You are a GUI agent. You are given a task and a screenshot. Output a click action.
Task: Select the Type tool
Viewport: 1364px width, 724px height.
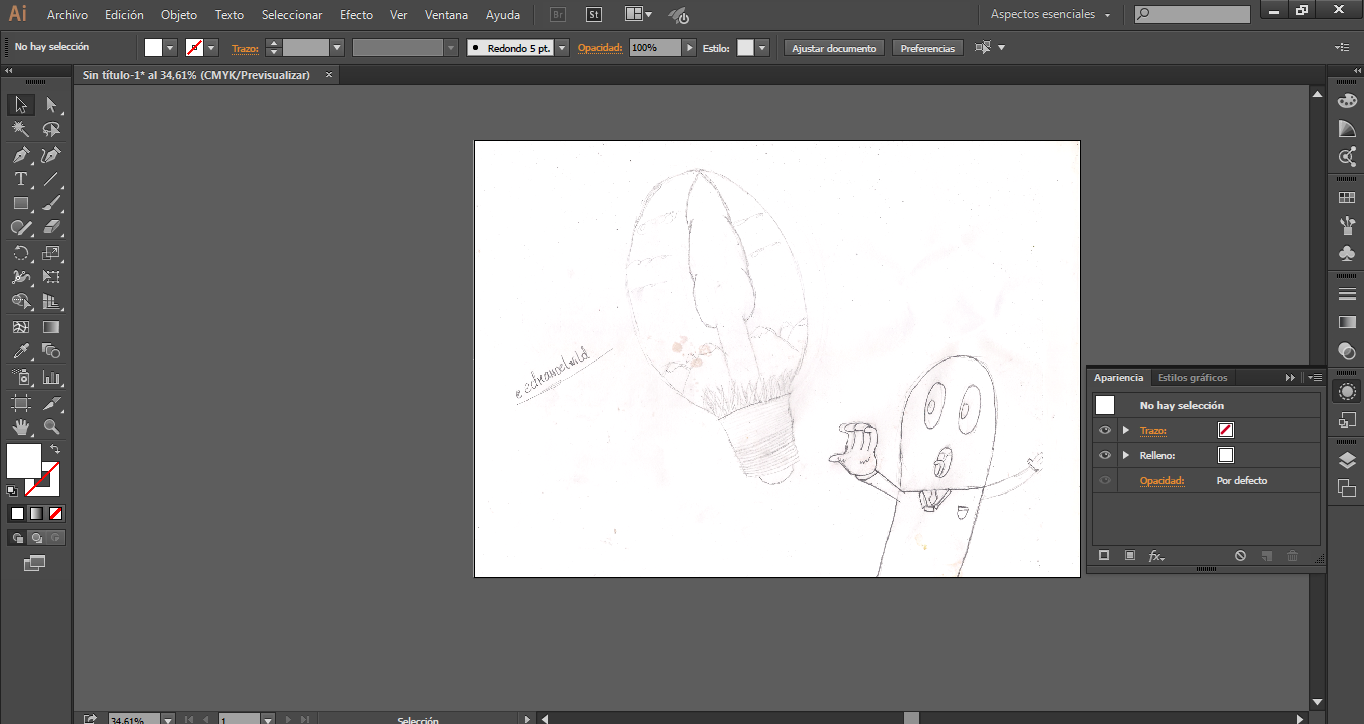20,180
